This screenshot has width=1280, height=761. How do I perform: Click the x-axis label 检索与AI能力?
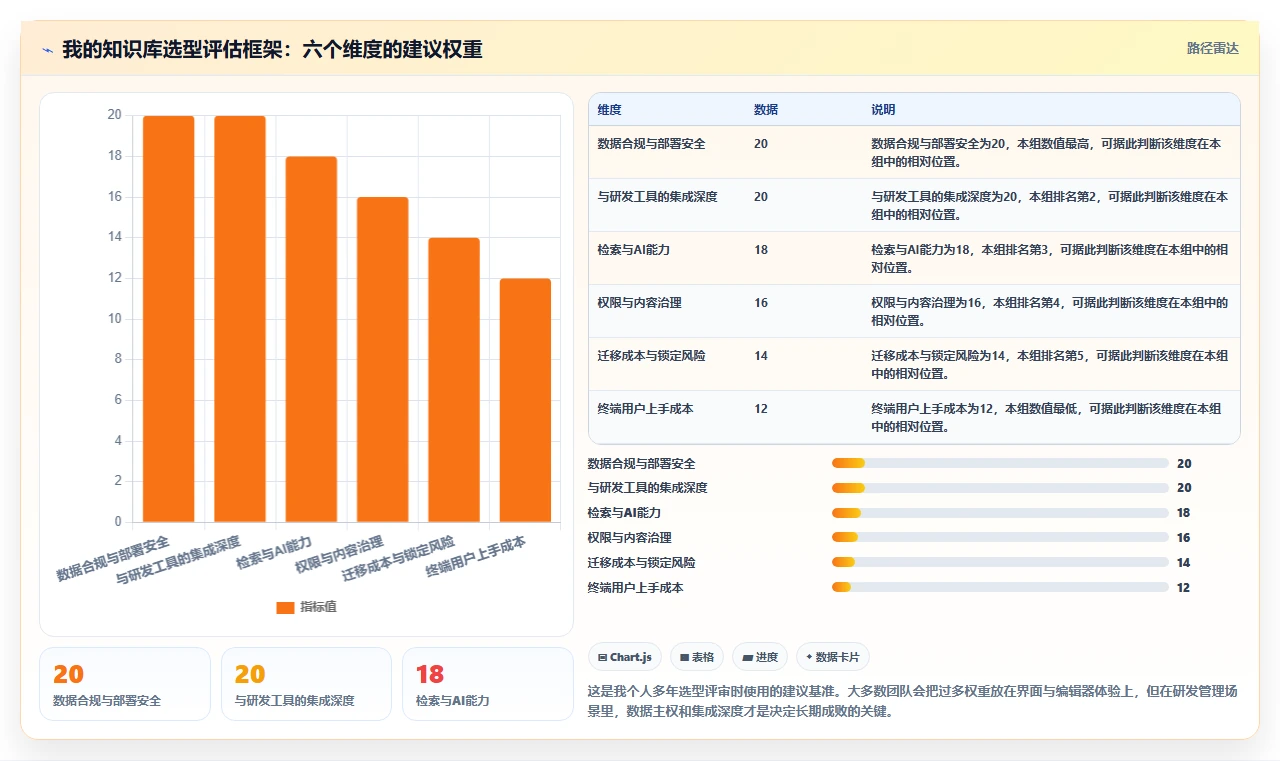coord(275,551)
